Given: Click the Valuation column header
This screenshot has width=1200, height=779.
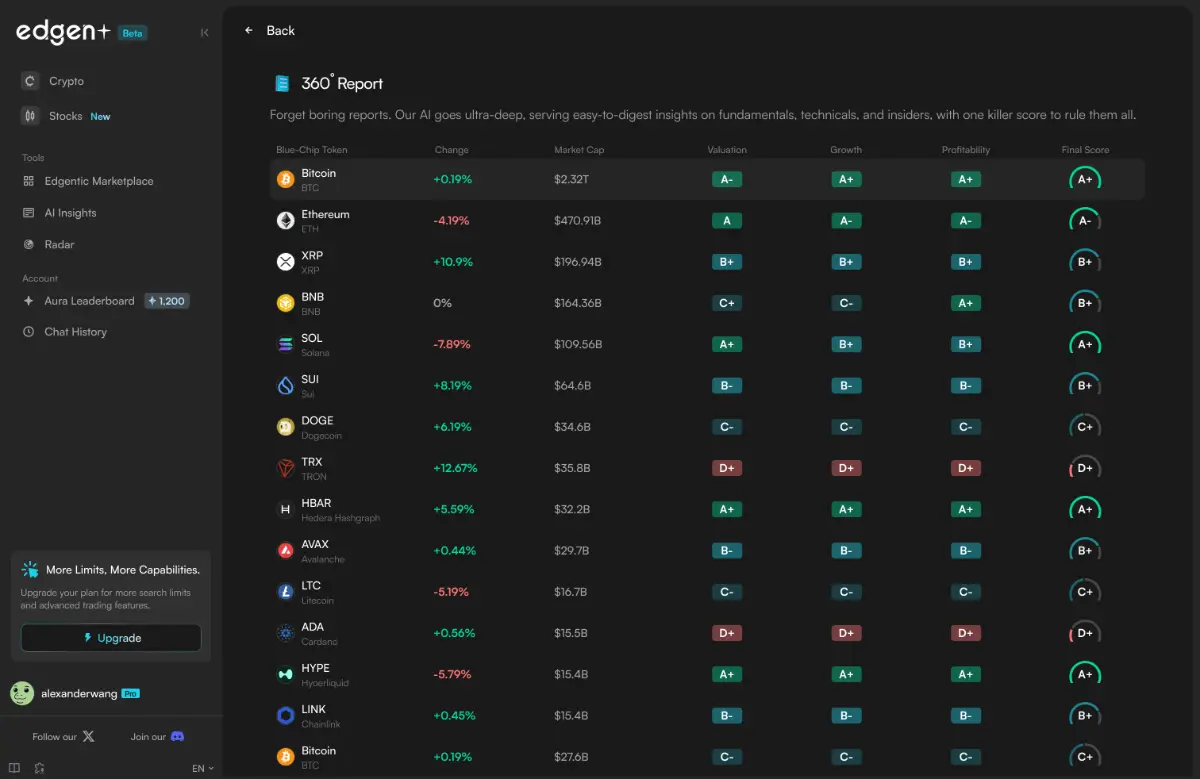Looking at the screenshot, I should coord(727,150).
